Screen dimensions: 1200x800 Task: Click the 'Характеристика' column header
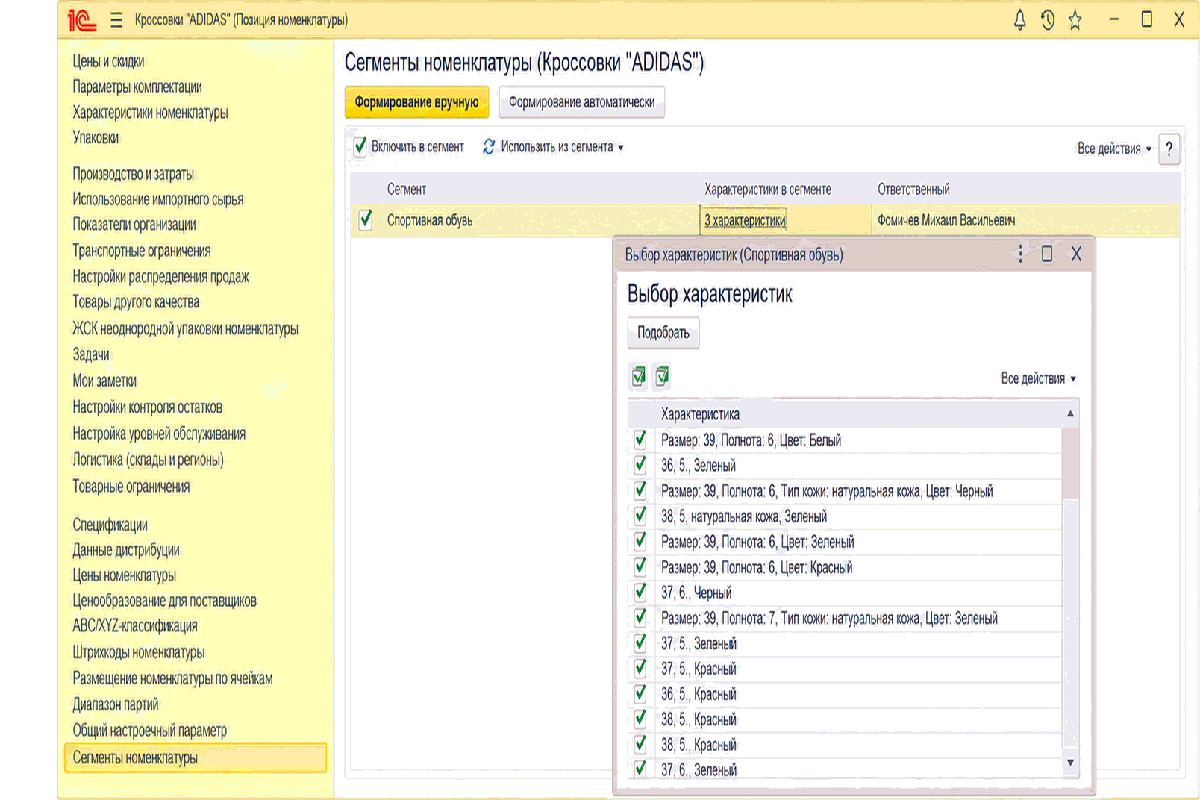coord(700,413)
